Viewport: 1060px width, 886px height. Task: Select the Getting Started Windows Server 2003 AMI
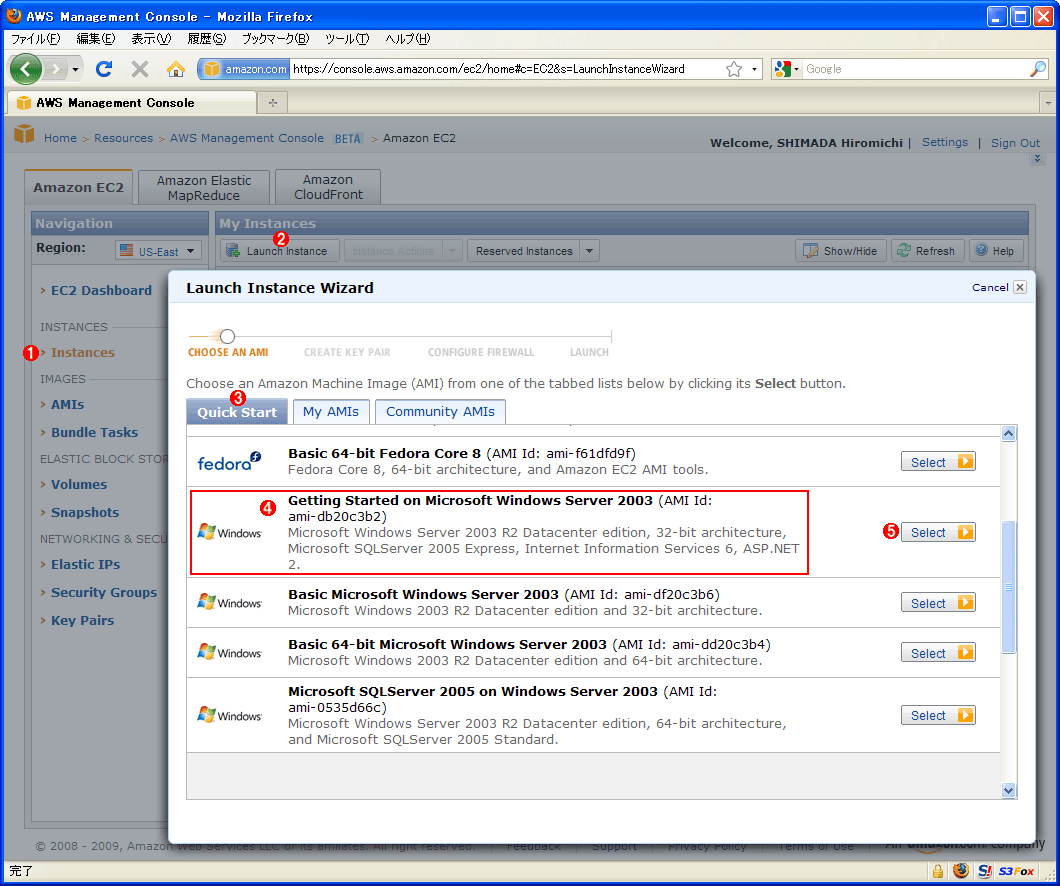click(x=938, y=533)
